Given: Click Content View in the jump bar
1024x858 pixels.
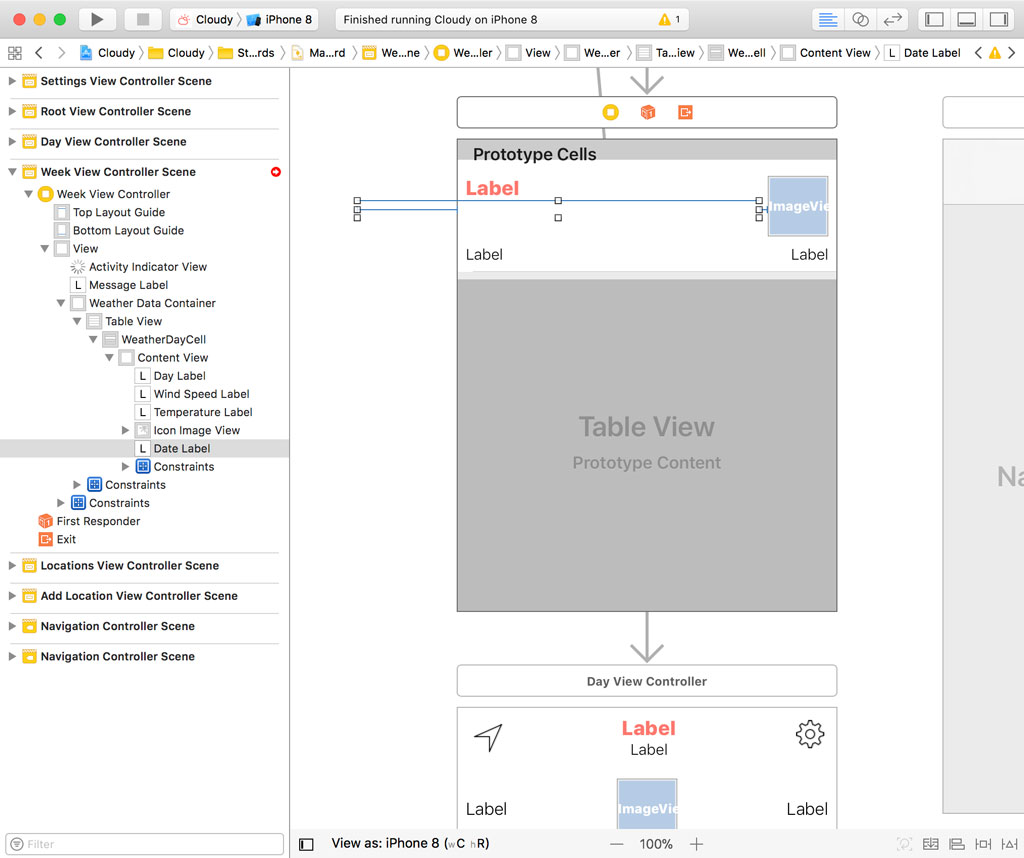Looking at the screenshot, I should tap(834, 53).
